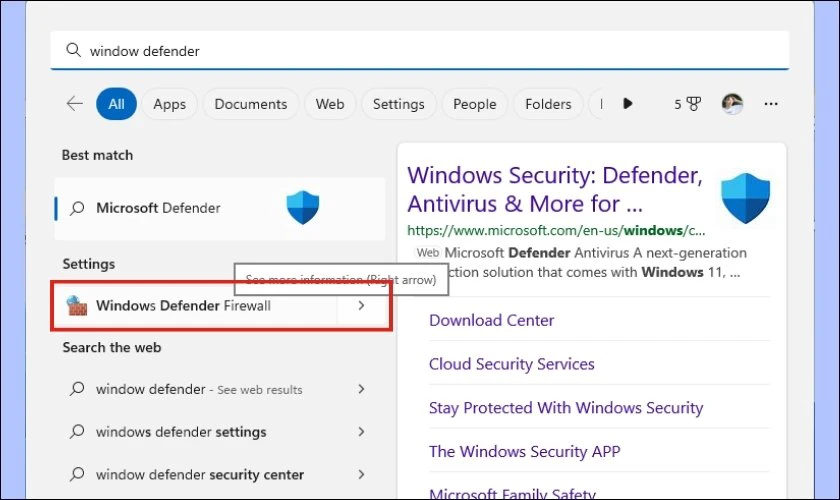Open the Download Center link
840x500 pixels.
pyautogui.click(x=491, y=320)
